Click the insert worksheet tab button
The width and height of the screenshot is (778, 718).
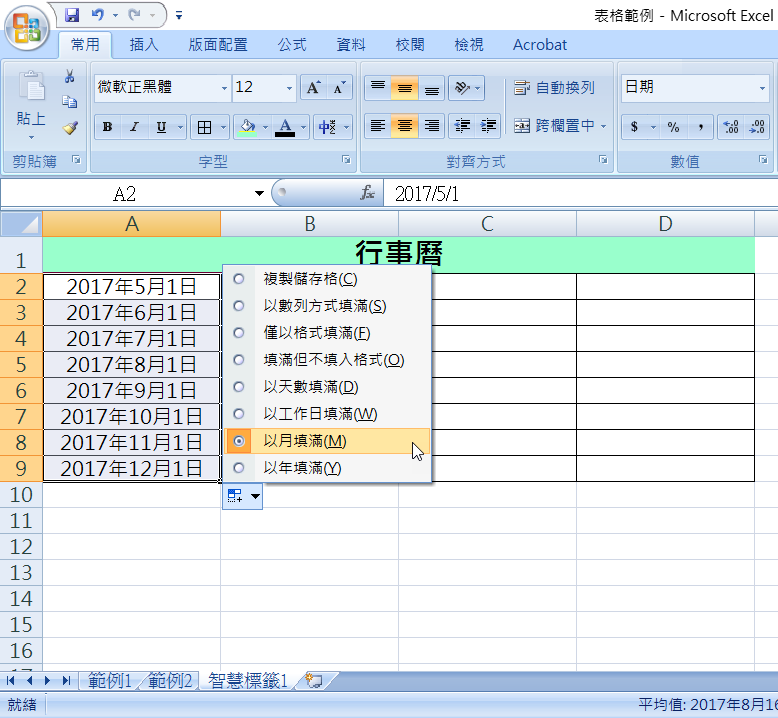(x=315, y=681)
